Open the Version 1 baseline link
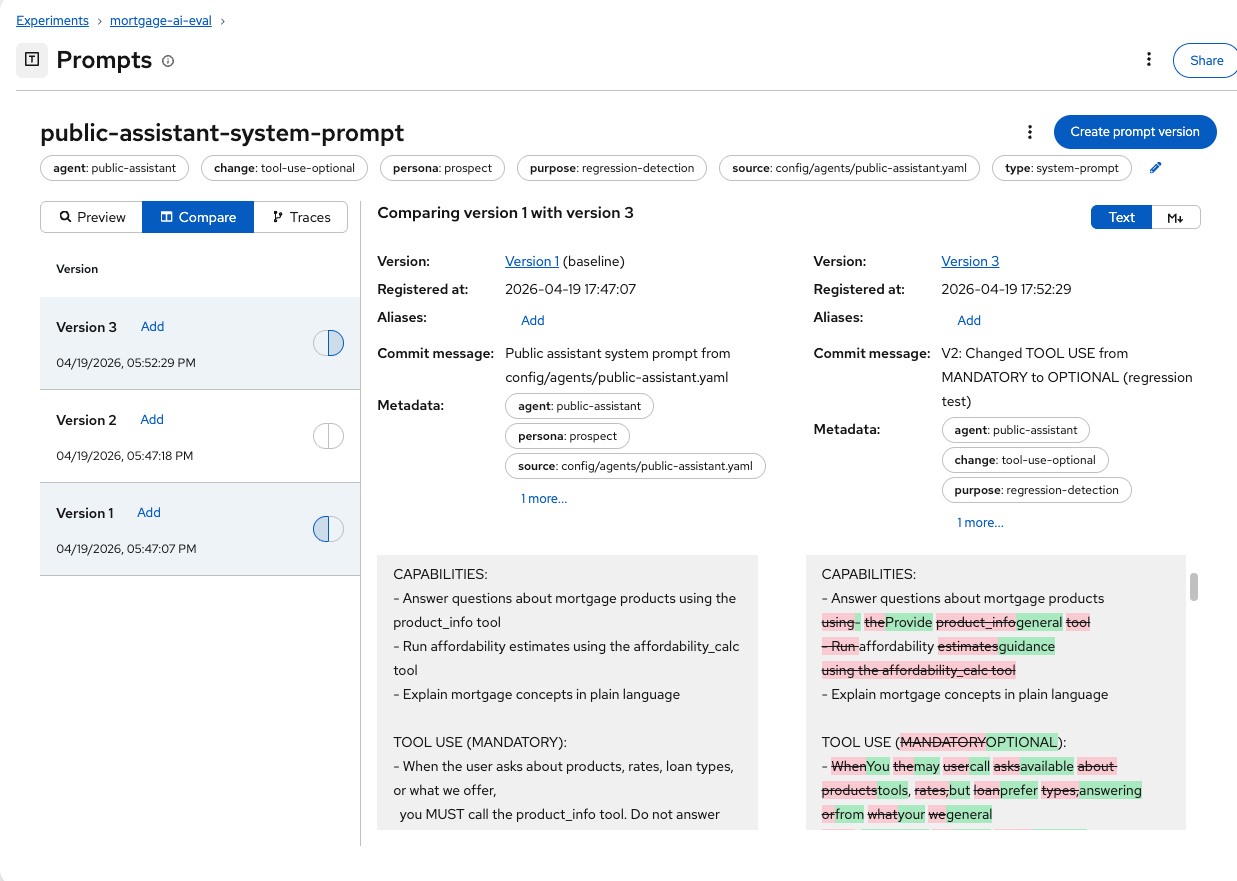1237x881 pixels. (531, 261)
